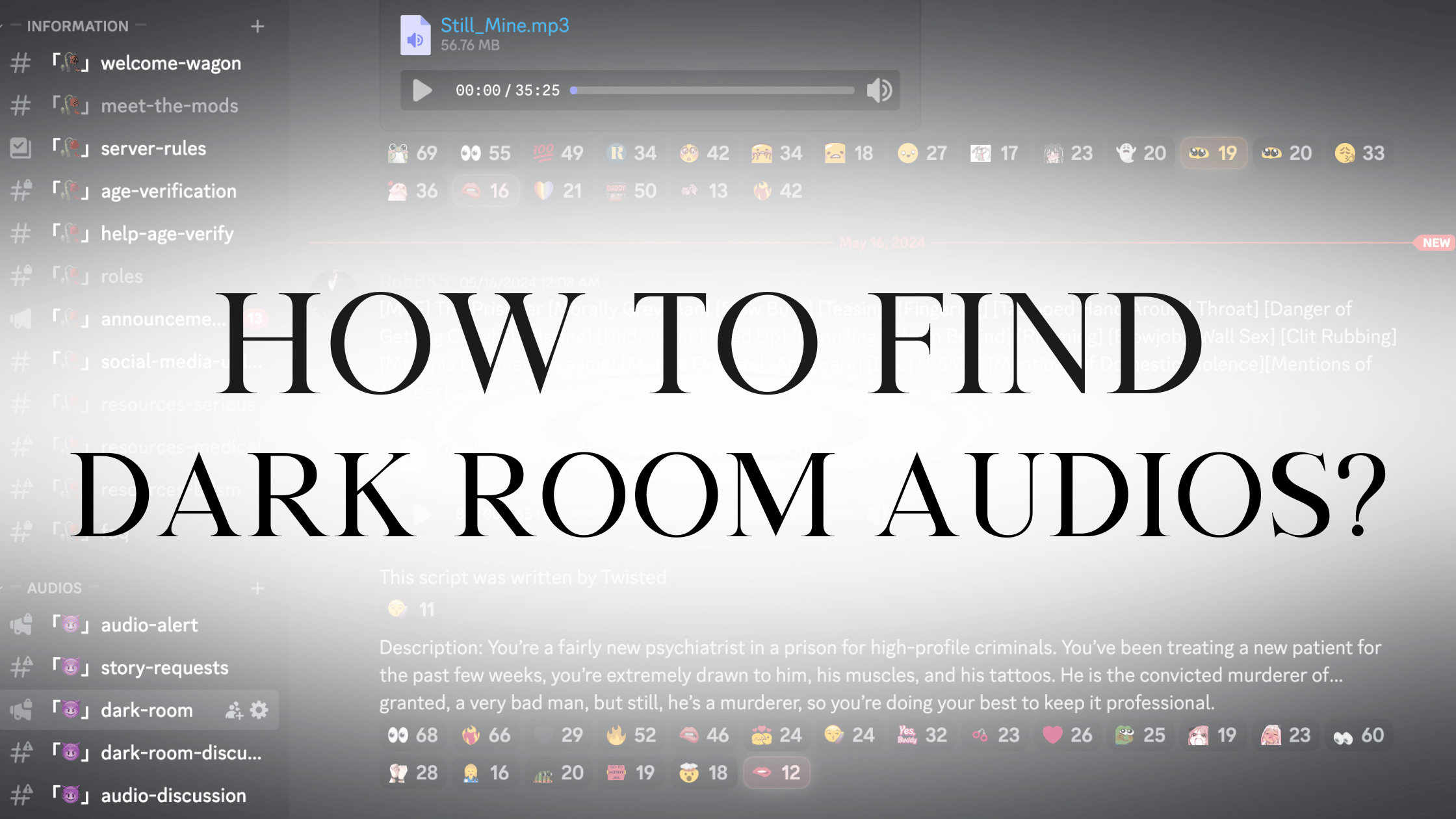Toggle the highlighted kiss-mark reaction showing 12
Image resolution: width=1456 pixels, height=819 pixels.
[777, 772]
